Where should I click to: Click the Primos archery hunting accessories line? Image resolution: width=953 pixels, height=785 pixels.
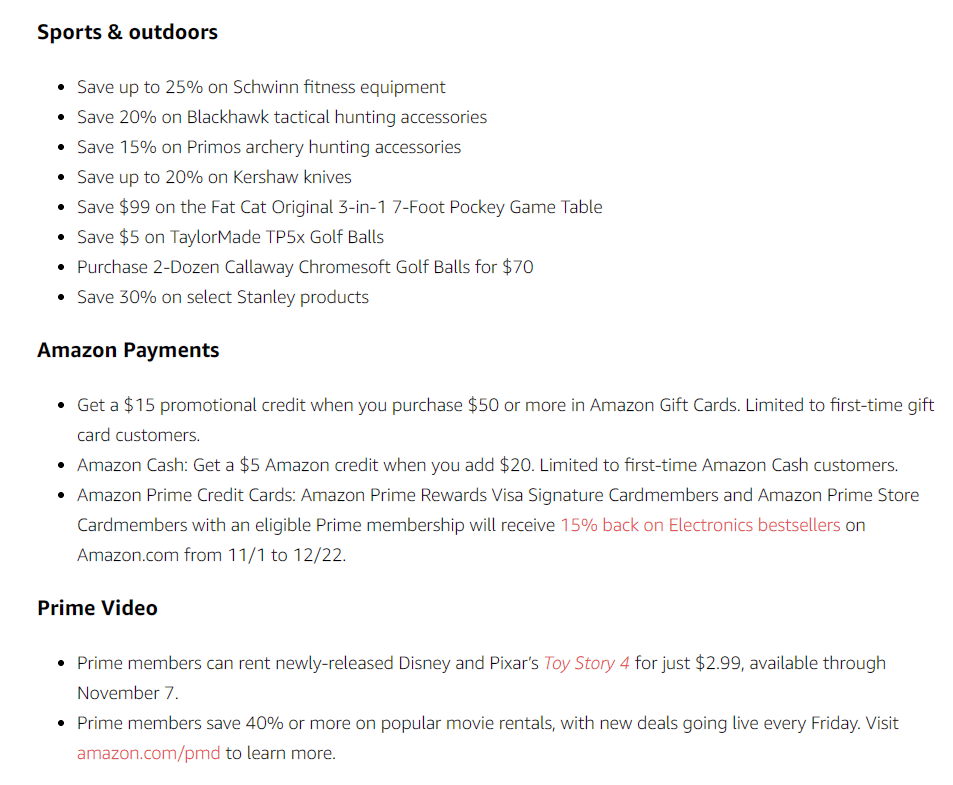pyautogui.click(x=269, y=148)
